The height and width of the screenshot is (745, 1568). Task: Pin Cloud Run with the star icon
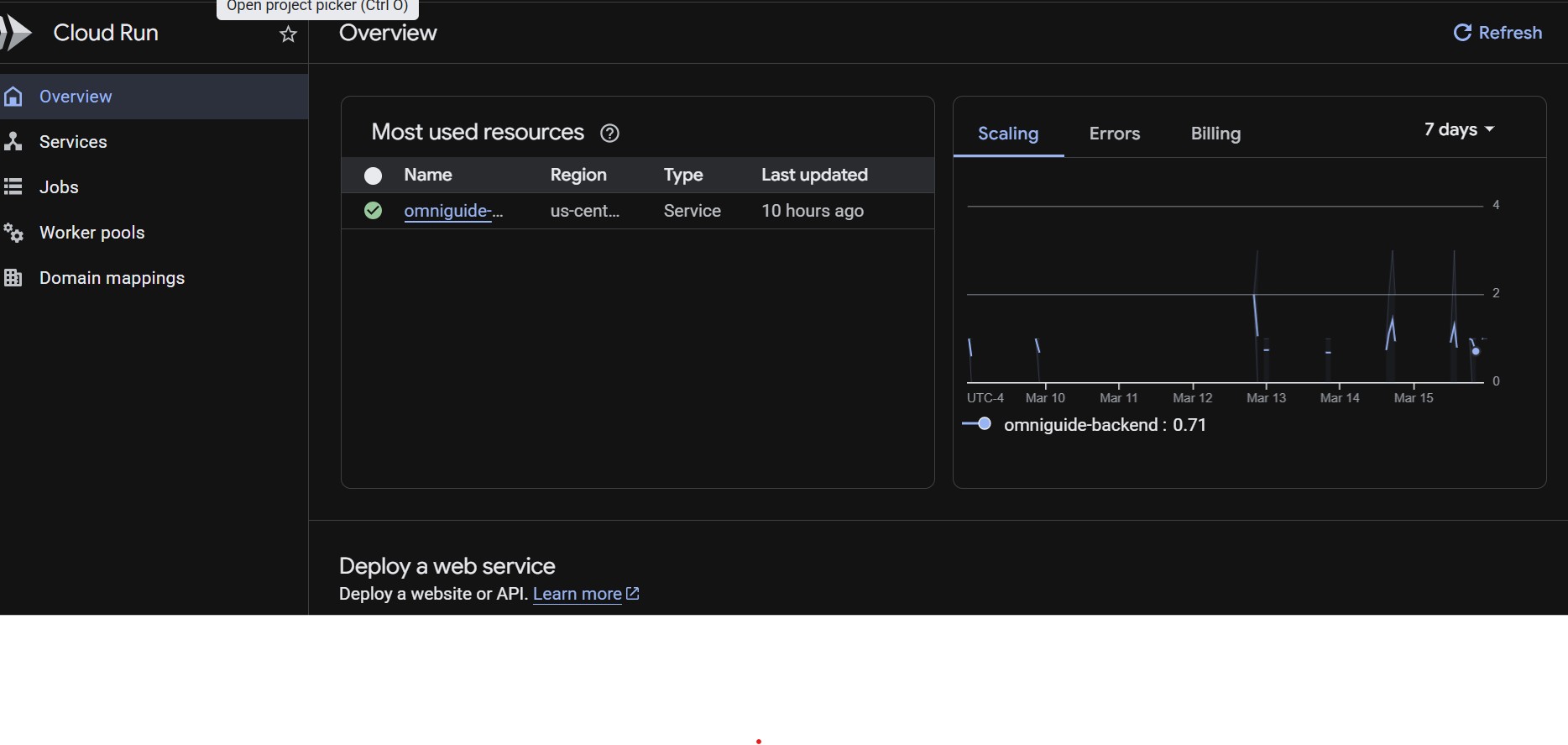(x=288, y=34)
